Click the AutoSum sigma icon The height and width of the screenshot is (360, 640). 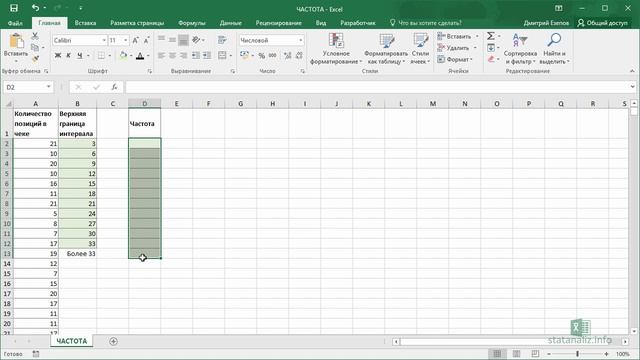pos(491,36)
